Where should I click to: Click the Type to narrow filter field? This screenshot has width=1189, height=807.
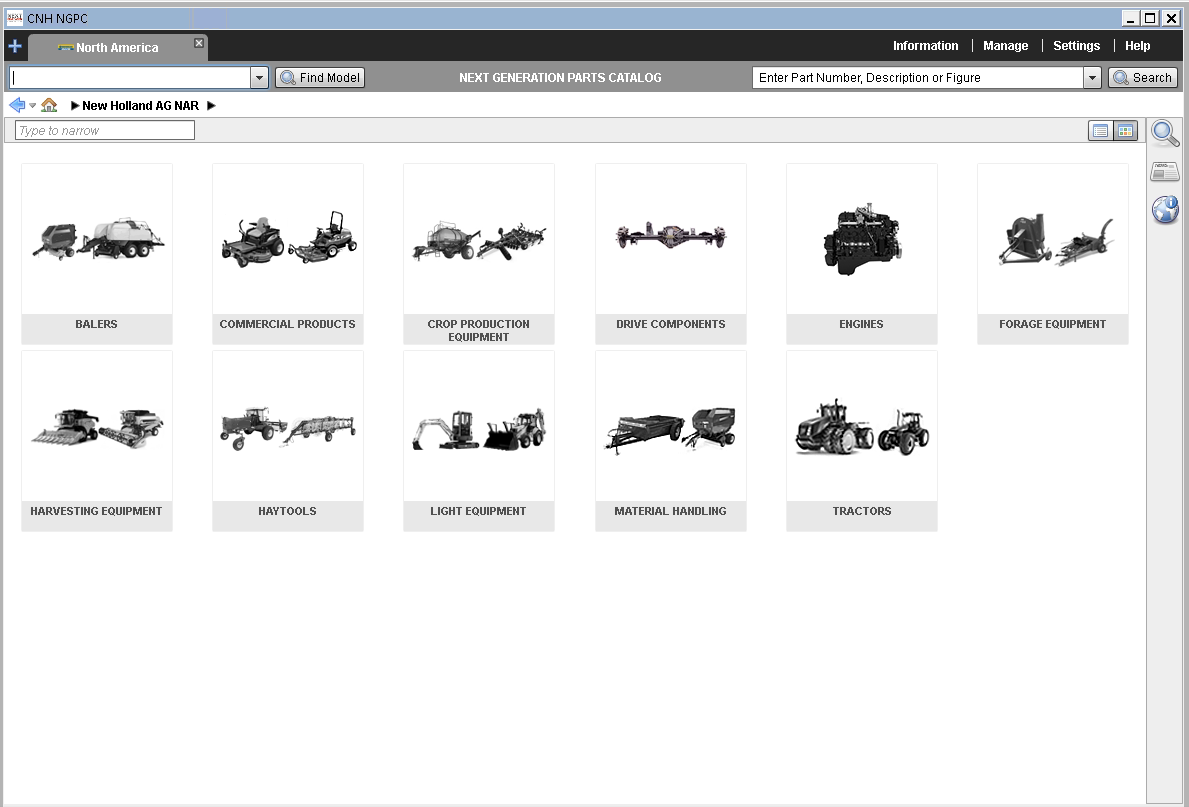(x=105, y=131)
